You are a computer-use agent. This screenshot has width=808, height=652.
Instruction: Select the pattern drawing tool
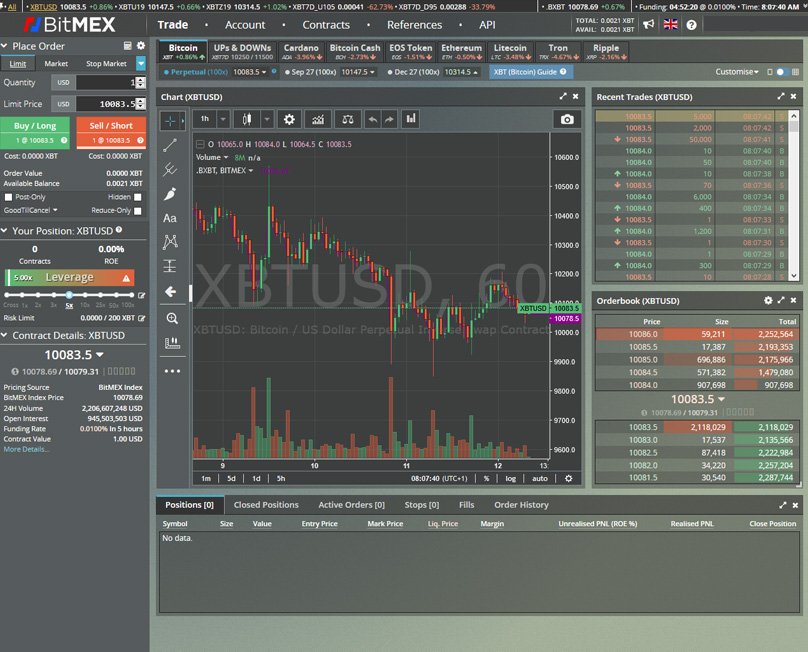(170, 242)
